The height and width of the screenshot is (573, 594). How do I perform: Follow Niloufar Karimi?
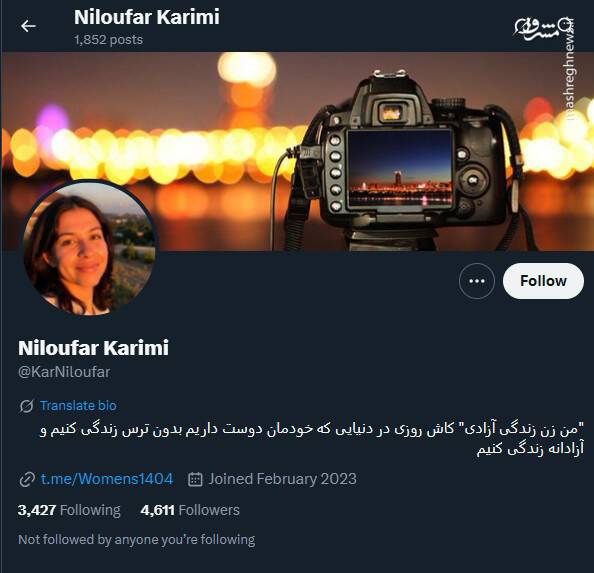click(x=543, y=281)
